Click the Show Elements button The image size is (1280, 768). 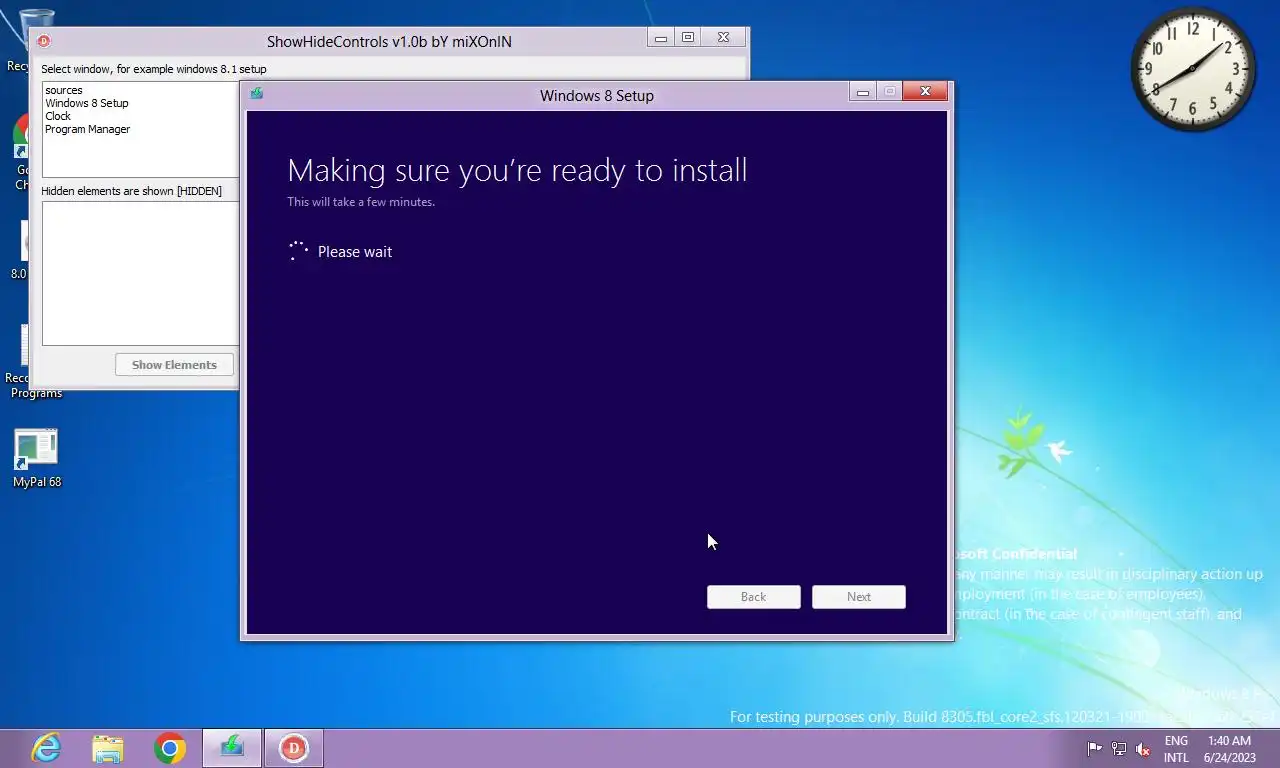[174, 365]
